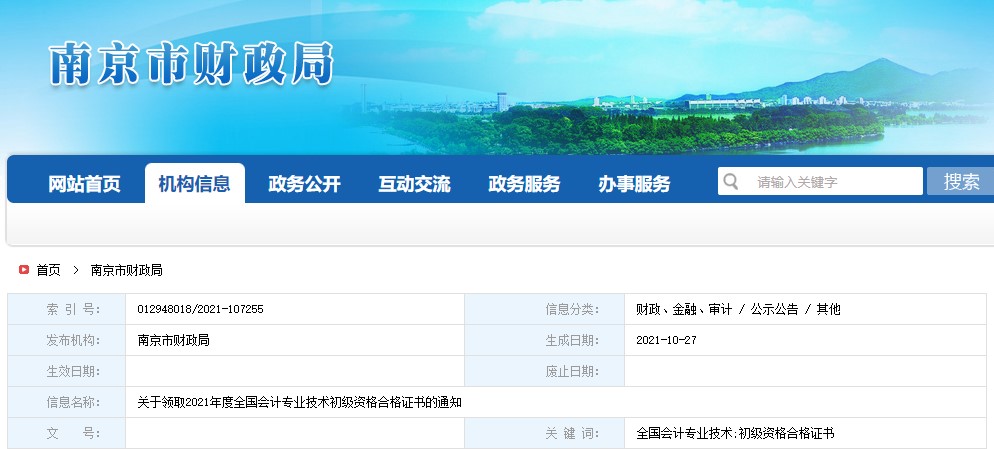The image size is (994, 449).
Task: Follow the 首页 breadcrumb link
Action: (48, 270)
